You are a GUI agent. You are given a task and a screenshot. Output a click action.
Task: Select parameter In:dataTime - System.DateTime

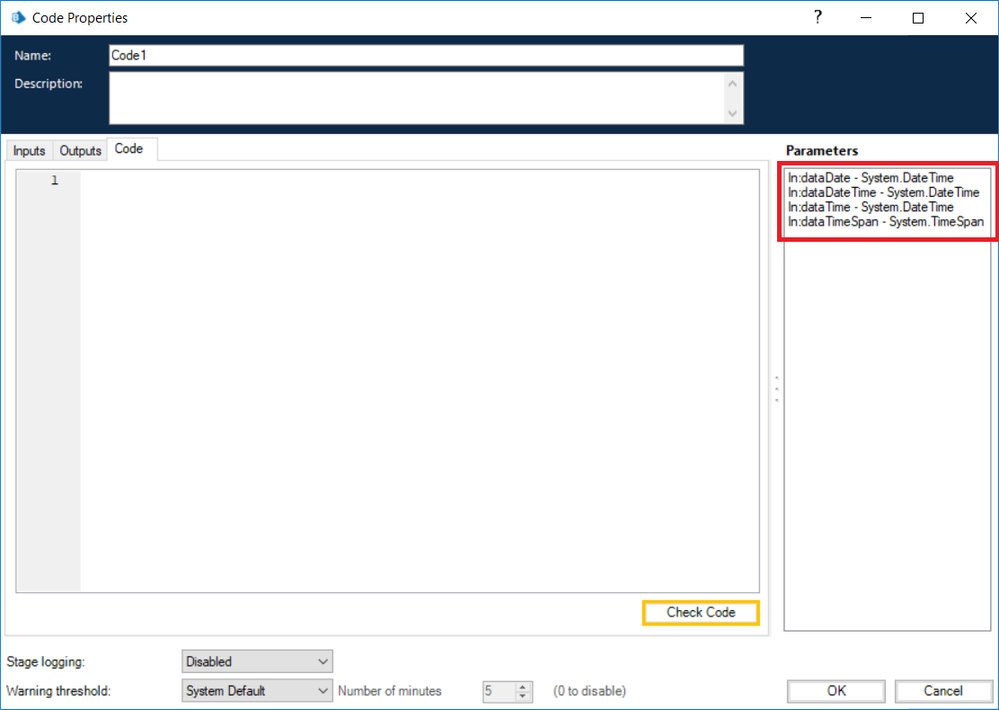(870, 207)
